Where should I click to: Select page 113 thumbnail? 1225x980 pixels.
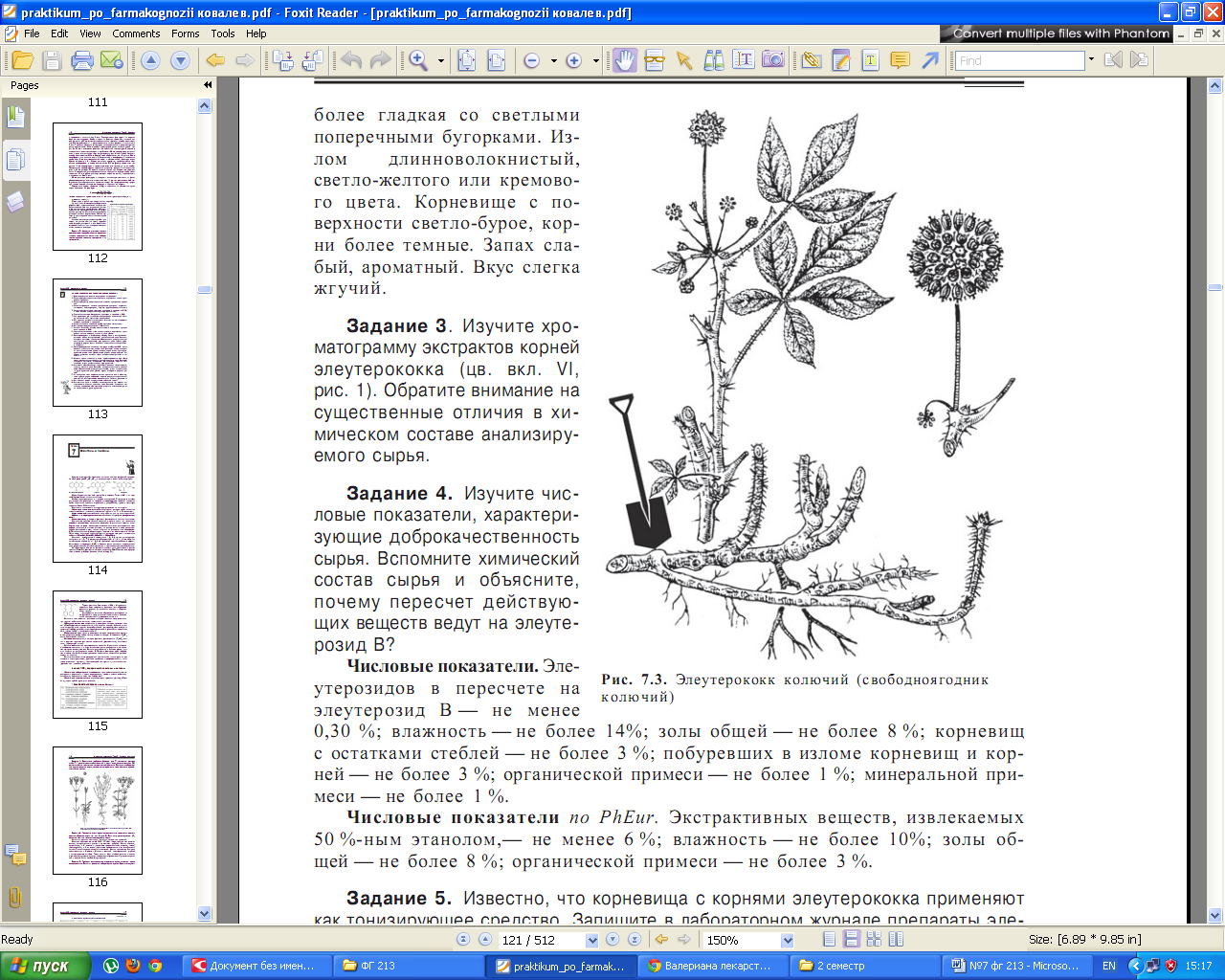click(98, 343)
